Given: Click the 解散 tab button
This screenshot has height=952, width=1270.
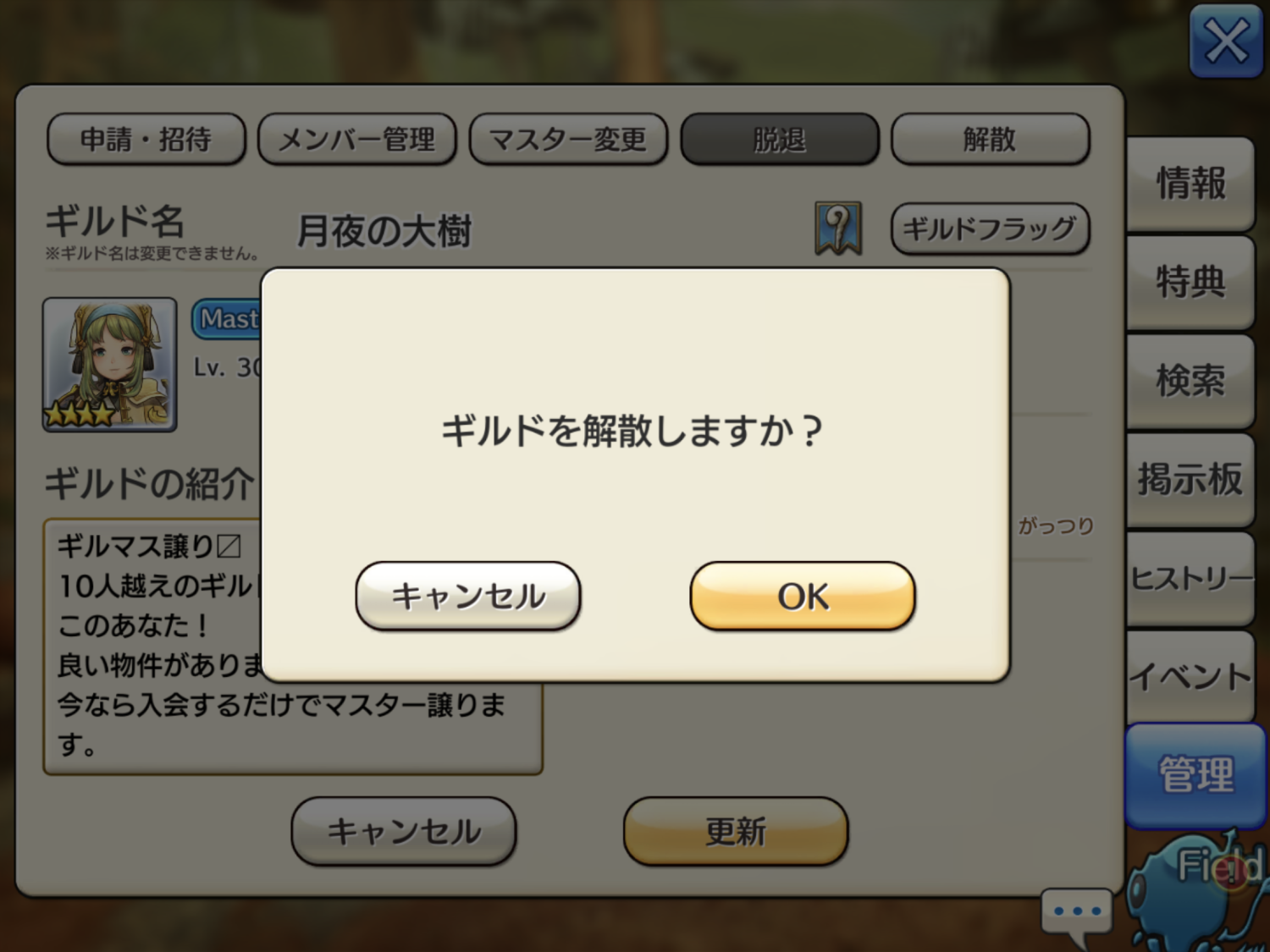Looking at the screenshot, I should (990, 139).
